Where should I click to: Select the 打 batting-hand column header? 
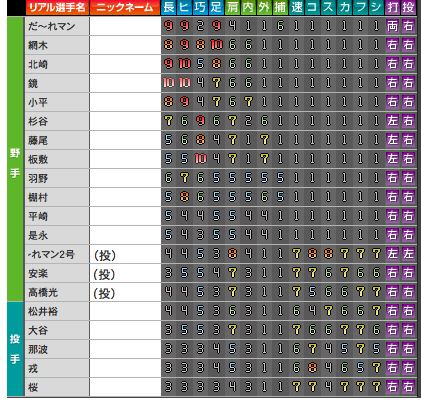click(393, 7)
